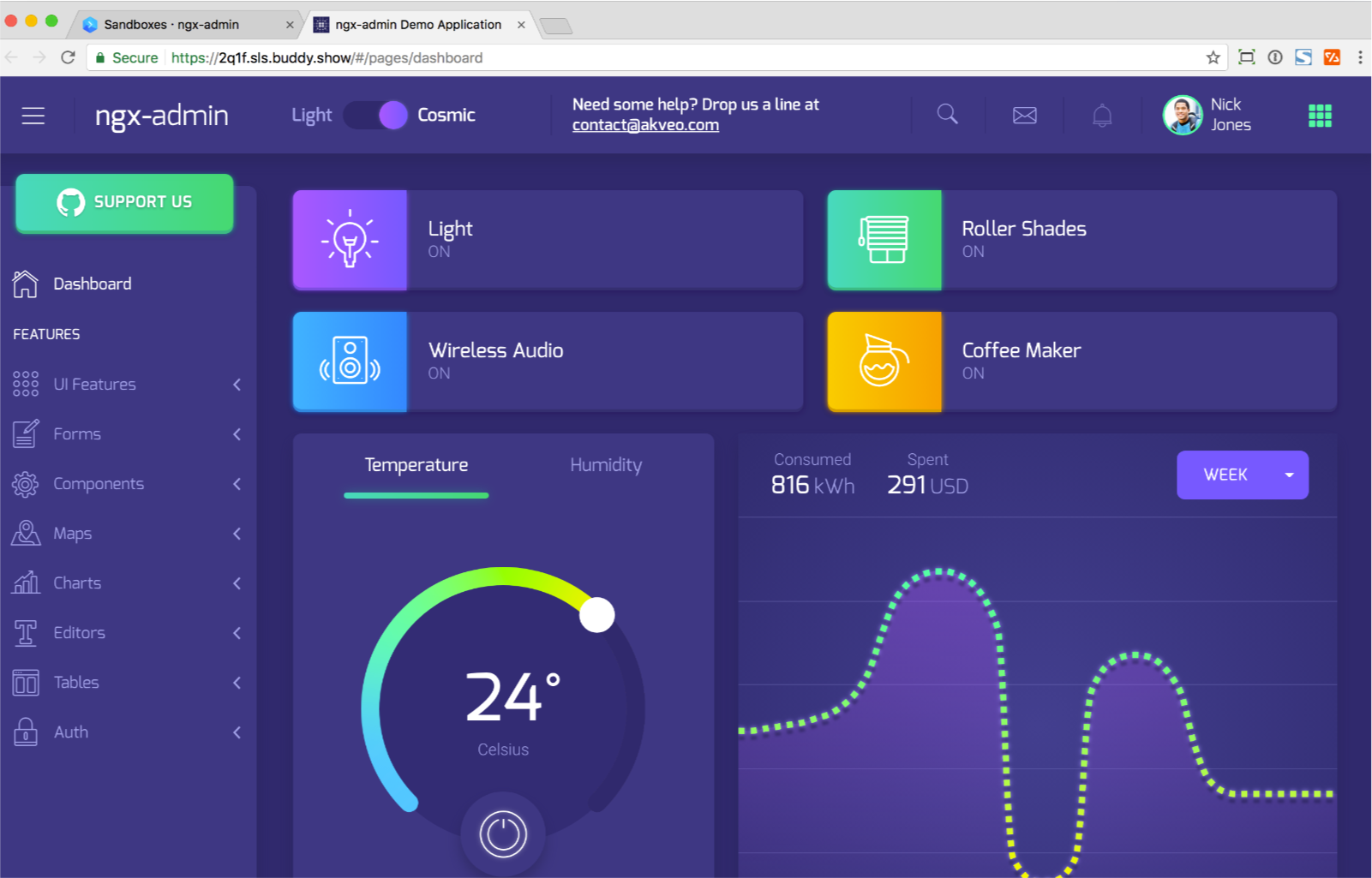1372x878 pixels.
Task: Expand the Forms chevron
Action: coord(237,434)
